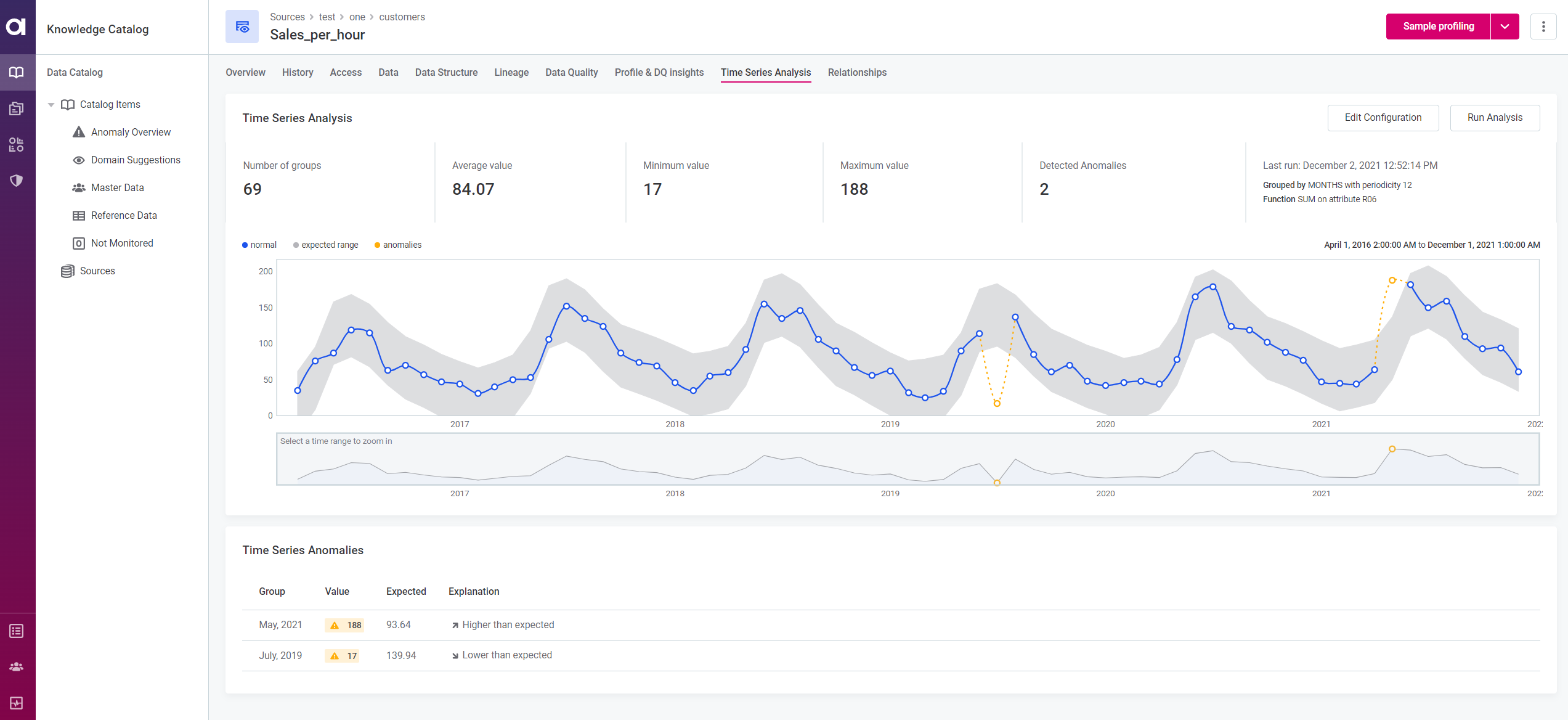Viewport: 1568px width, 720px height.
Task: Open the monitoring chart icon at rail bottom
Action: (x=17, y=703)
